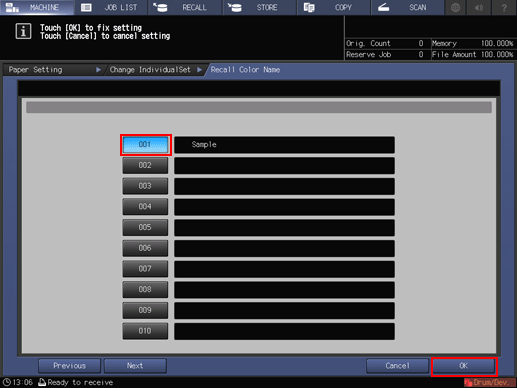Cancel the color name recall
The image size is (517, 388).
[397, 366]
